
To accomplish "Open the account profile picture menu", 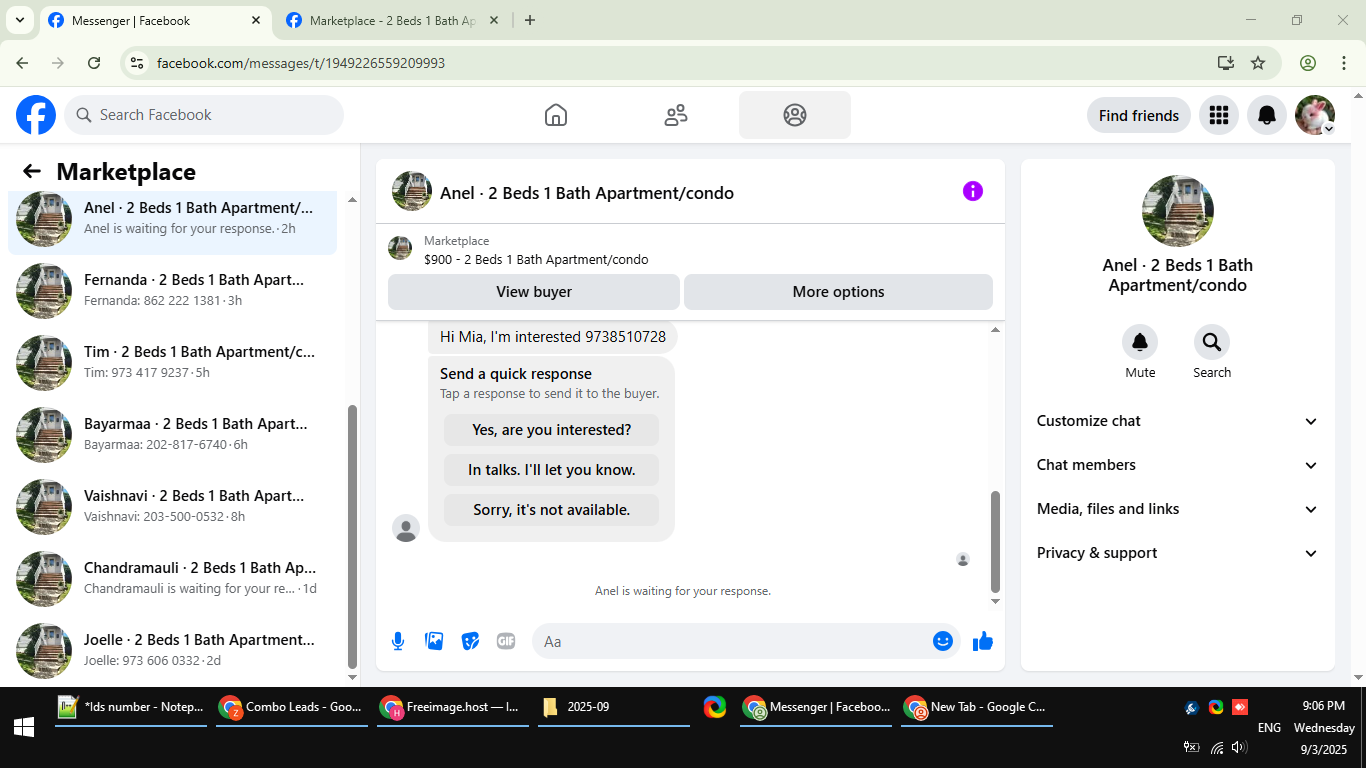I will click(x=1315, y=115).
